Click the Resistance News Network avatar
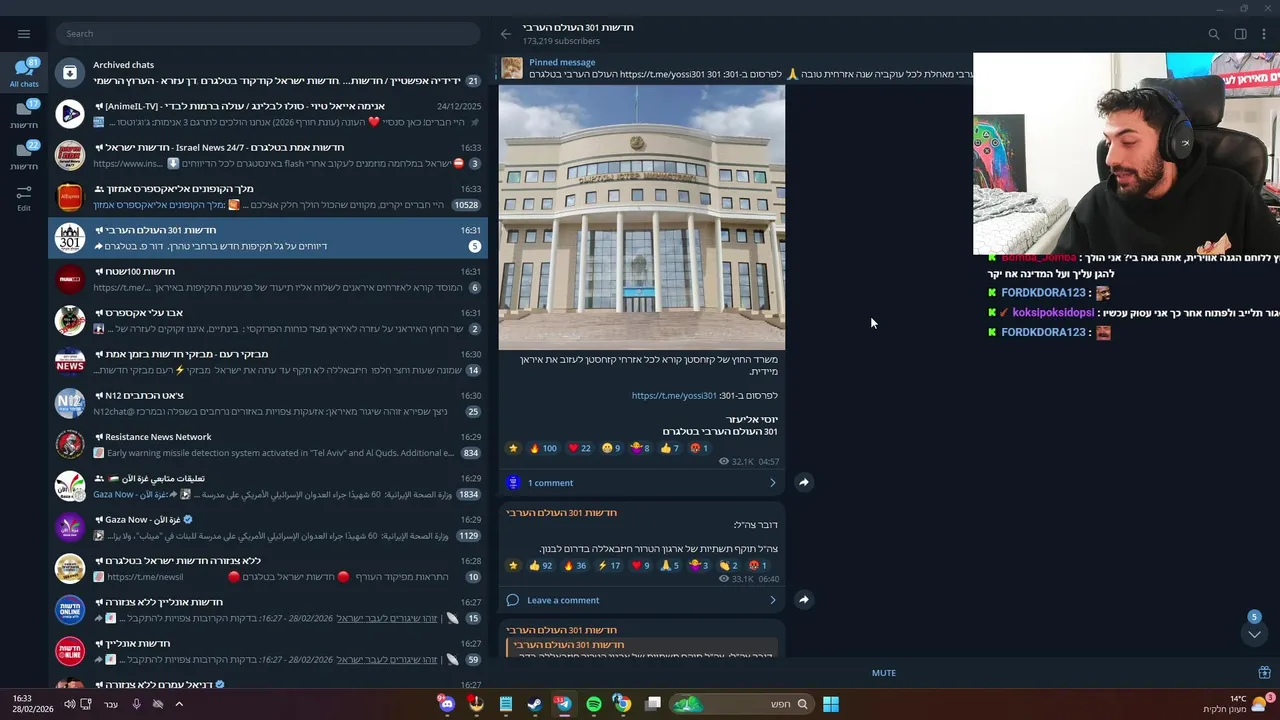This screenshot has width=1280, height=720. [70, 444]
